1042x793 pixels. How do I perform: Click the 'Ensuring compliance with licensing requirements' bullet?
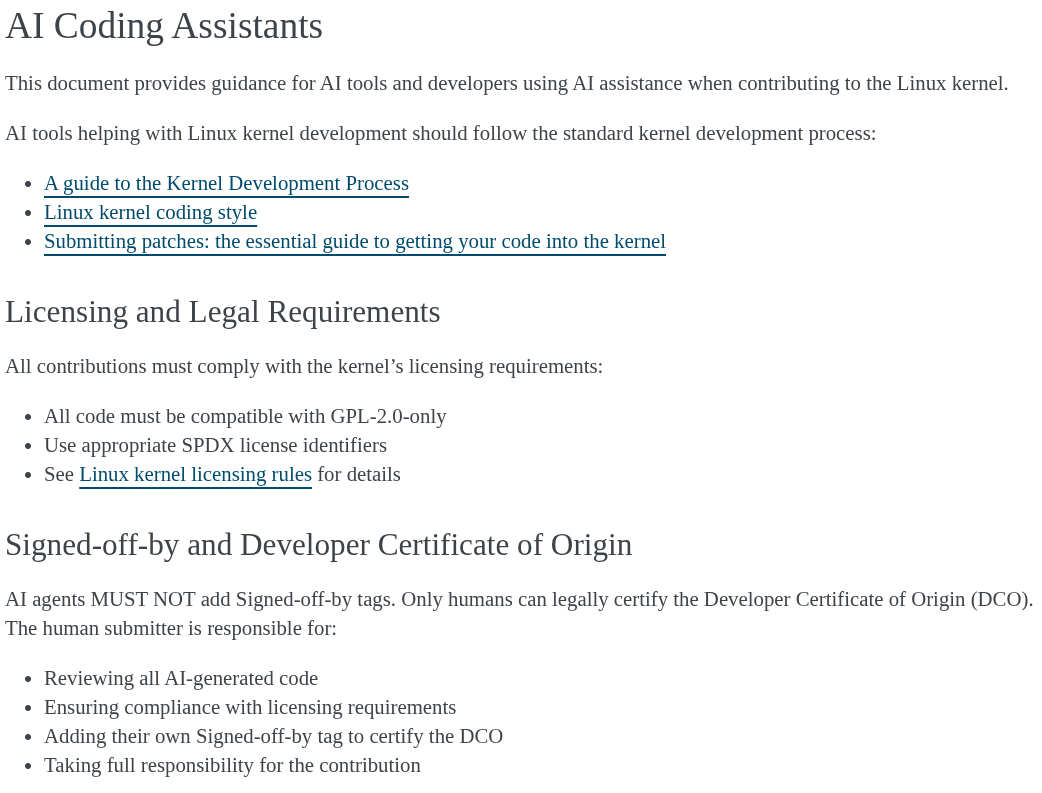(250, 707)
